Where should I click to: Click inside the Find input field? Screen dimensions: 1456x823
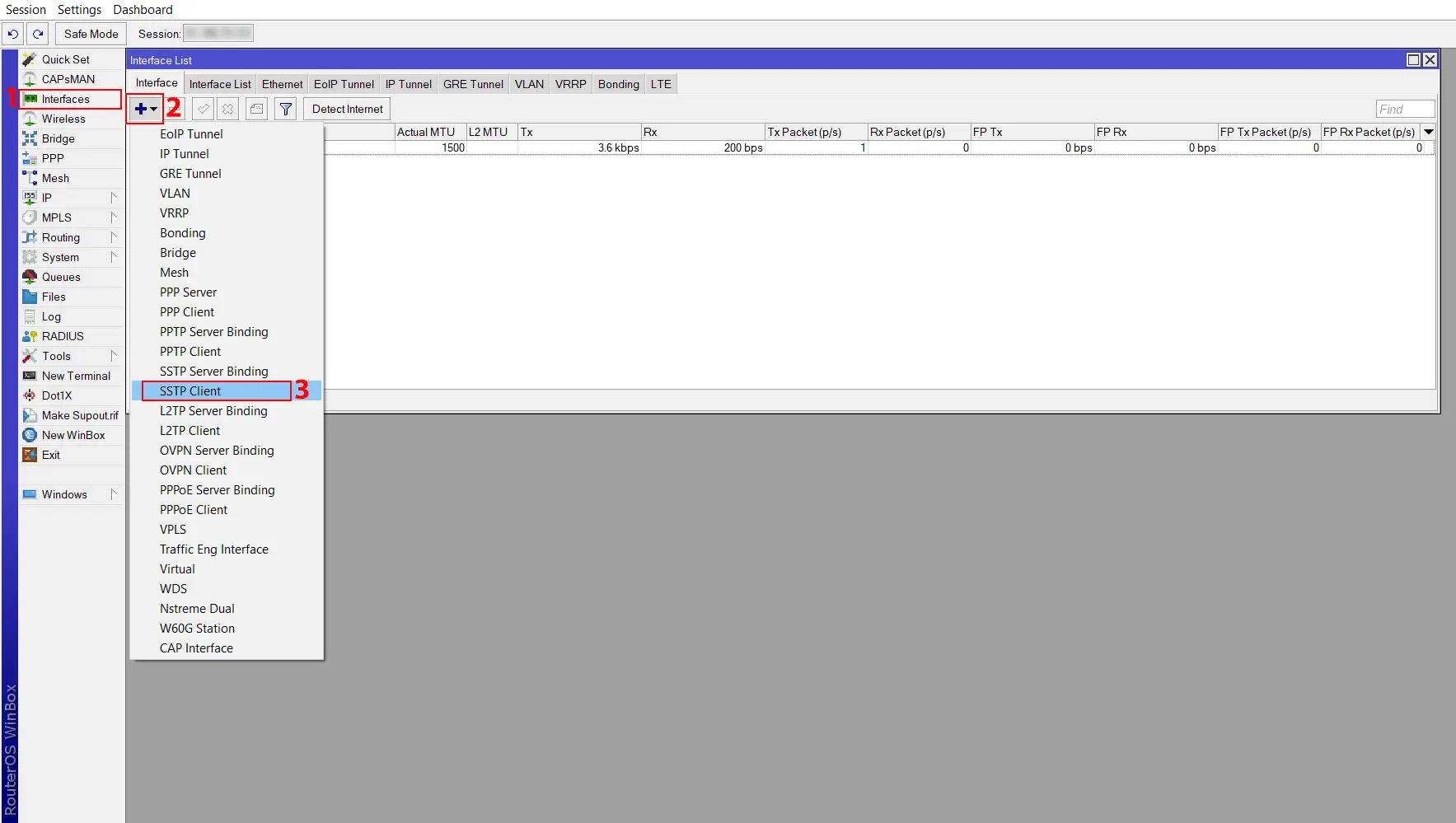click(1404, 108)
